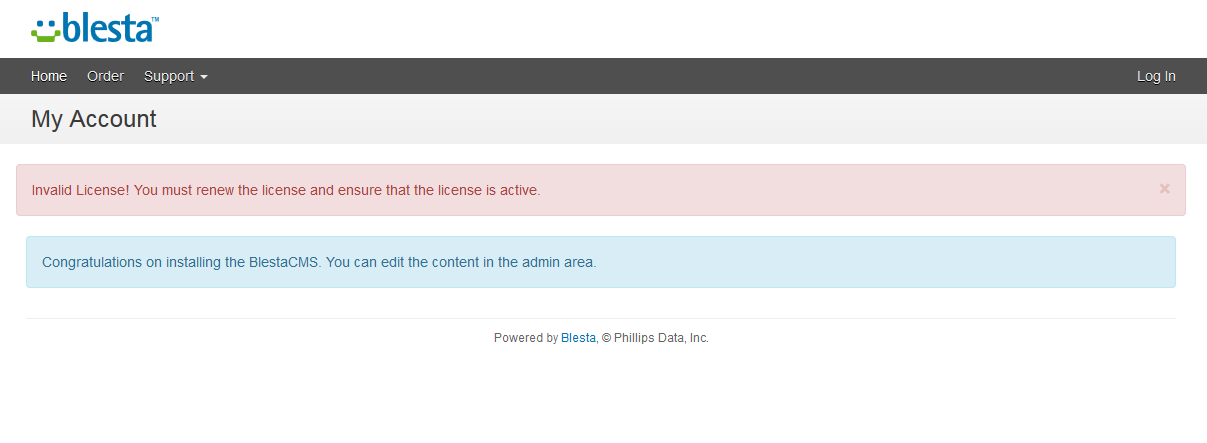The height and width of the screenshot is (443, 1207).
Task: Go to the Home navigation item
Action: [x=49, y=76]
